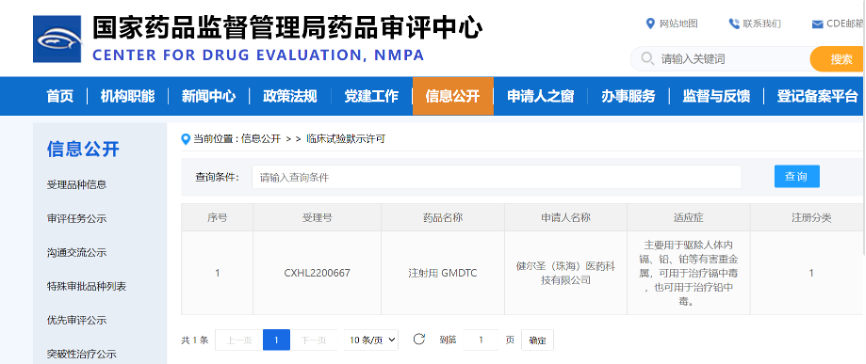This screenshot has height=364, width=866.
Task: Click the 下一页 next page button
Action: pyautogui.click(x=313, y=340)
